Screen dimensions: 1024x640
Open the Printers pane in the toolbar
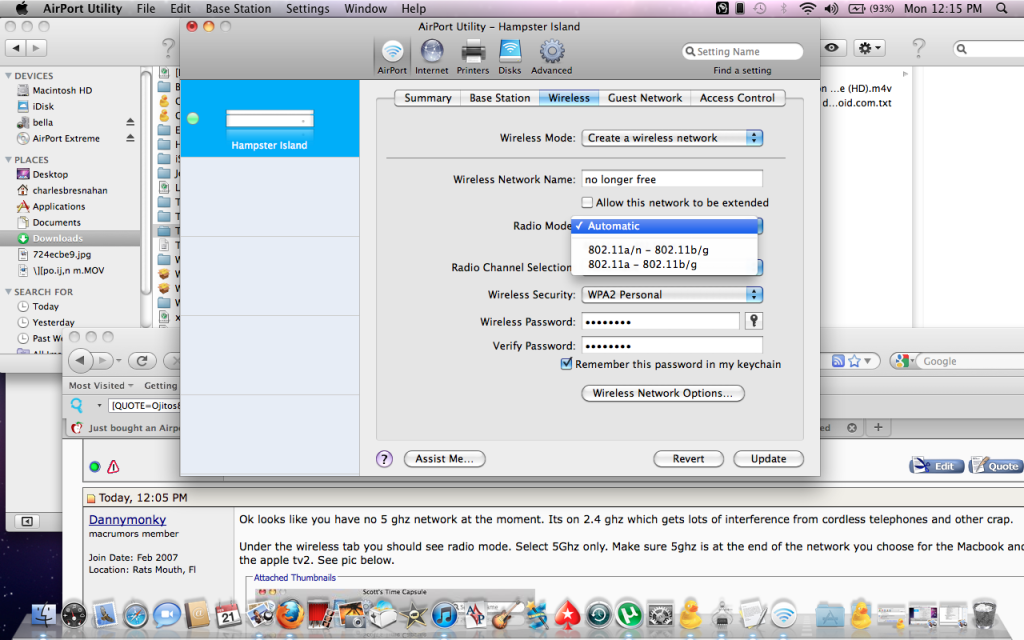pos(473,56)
